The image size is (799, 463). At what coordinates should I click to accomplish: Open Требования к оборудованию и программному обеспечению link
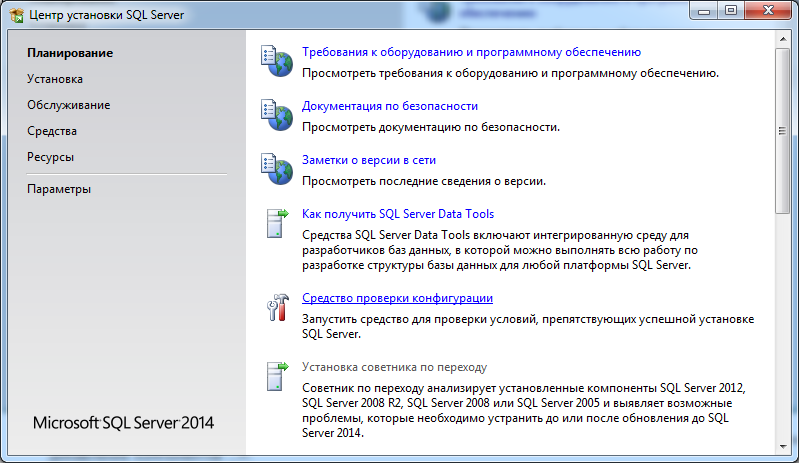pyautogui.click(x=471, y=52)
